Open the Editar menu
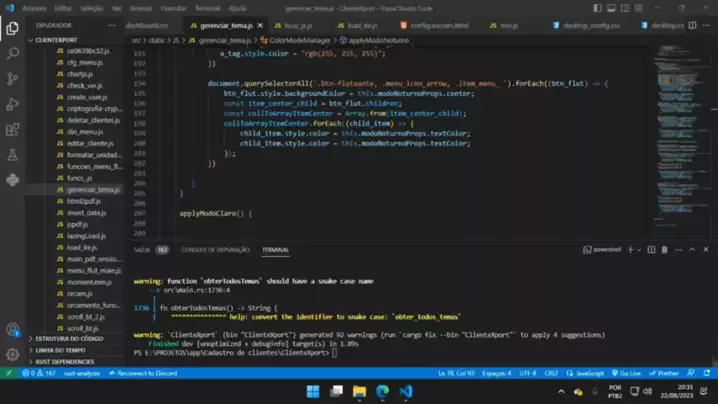 (63, 8)
